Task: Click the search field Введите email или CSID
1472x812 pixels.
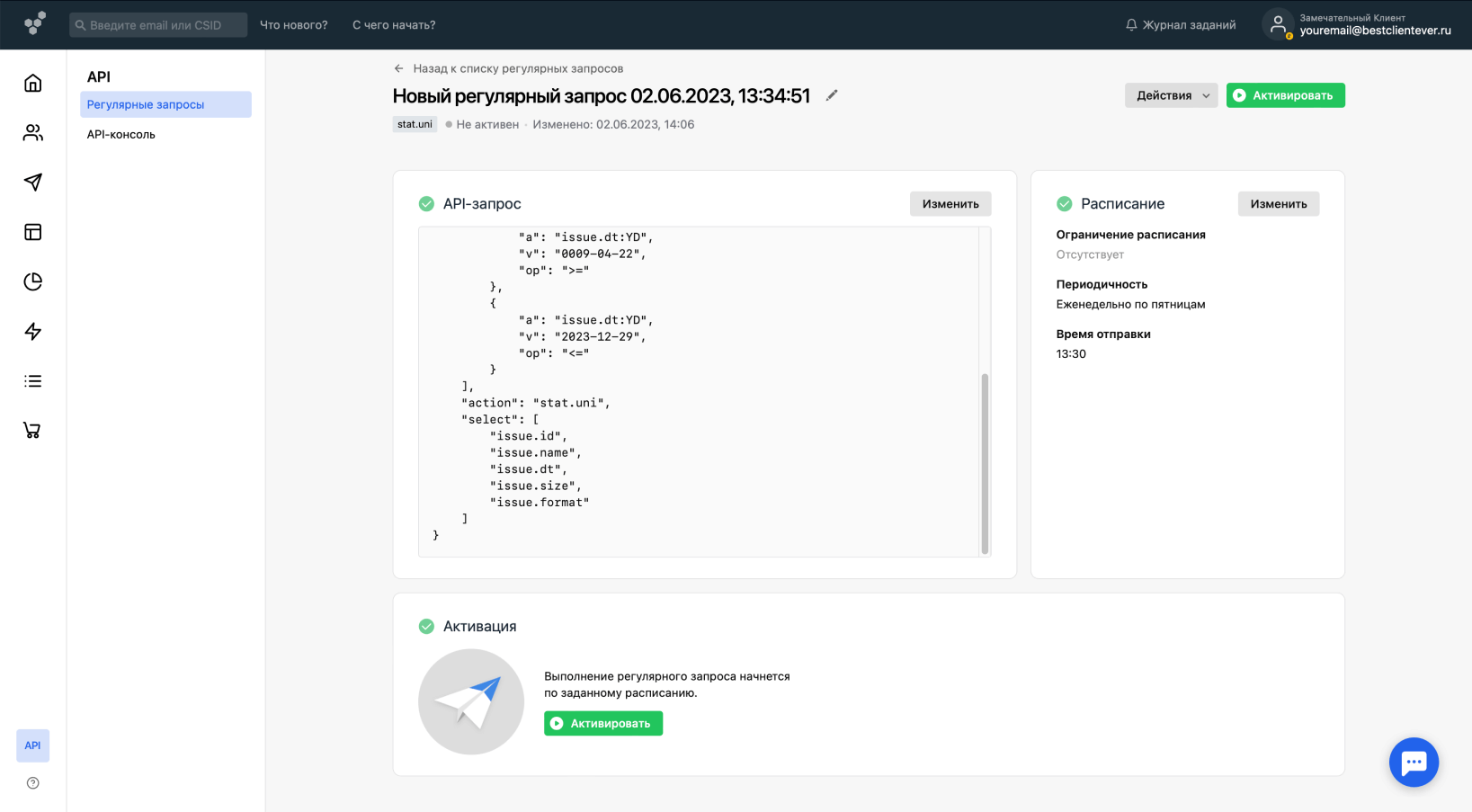Action: coord(157,24)
